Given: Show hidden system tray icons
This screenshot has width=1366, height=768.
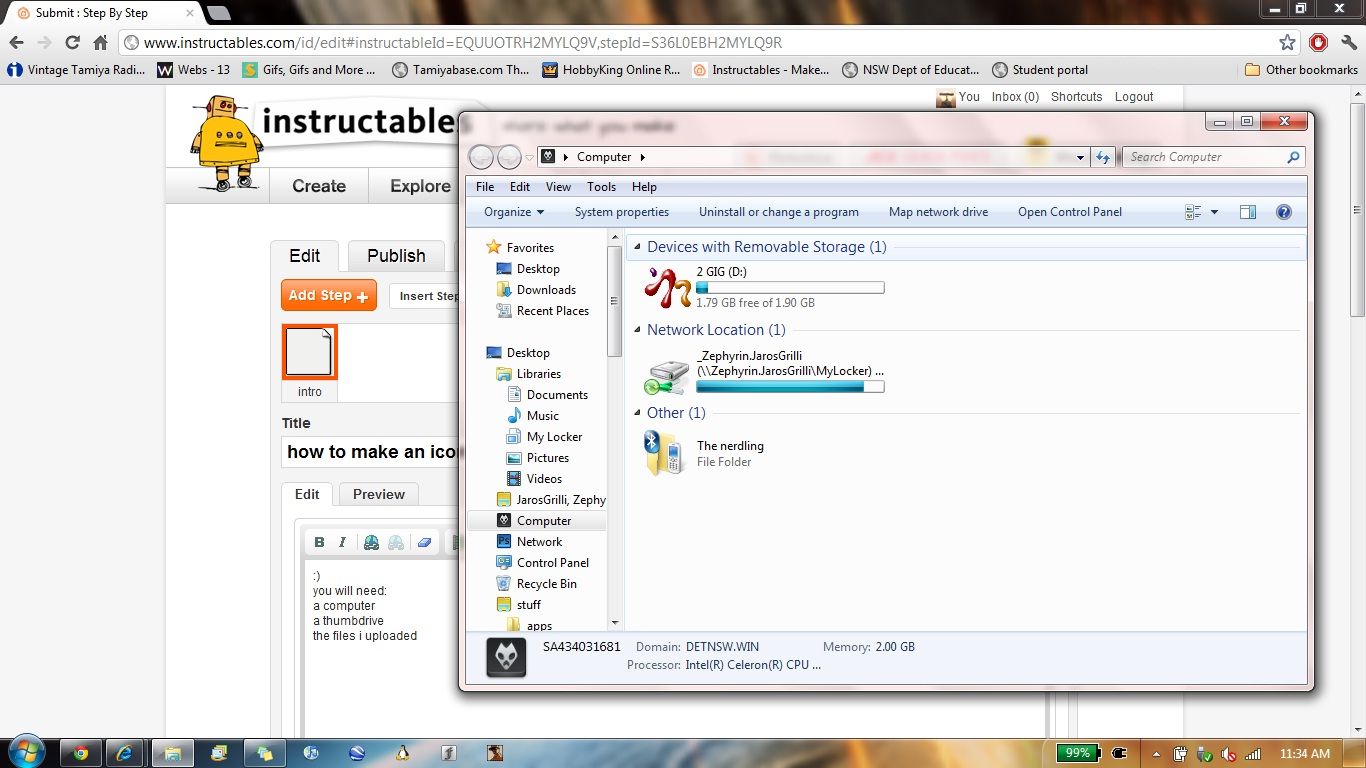Looking at the screenshot, I should point(1156,754).
